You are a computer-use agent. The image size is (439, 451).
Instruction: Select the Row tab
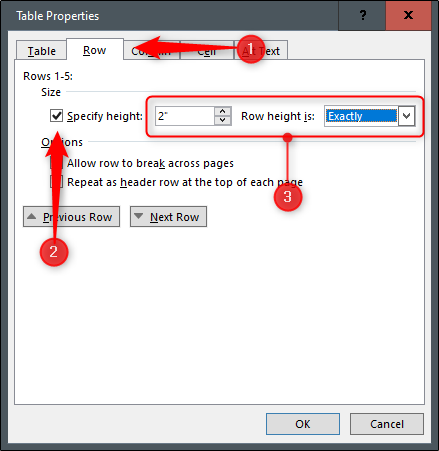click(95, 50)
